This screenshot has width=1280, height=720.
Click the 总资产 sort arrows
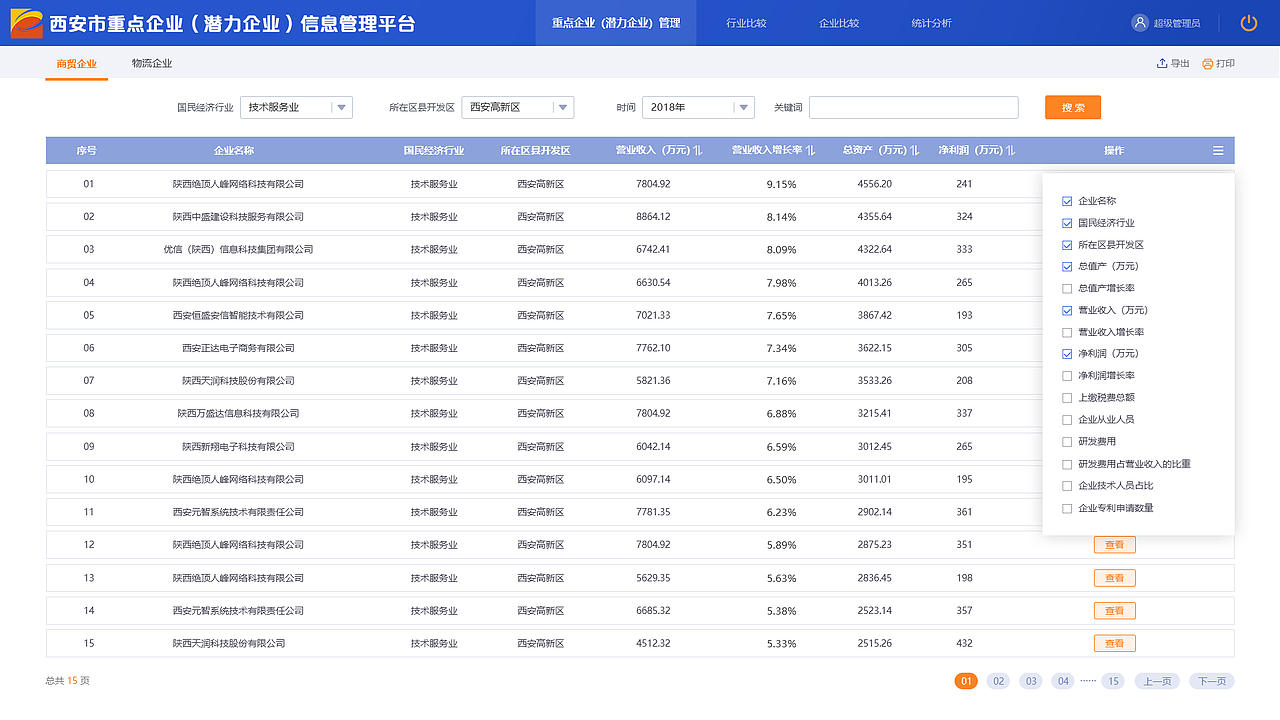[917, 150]
